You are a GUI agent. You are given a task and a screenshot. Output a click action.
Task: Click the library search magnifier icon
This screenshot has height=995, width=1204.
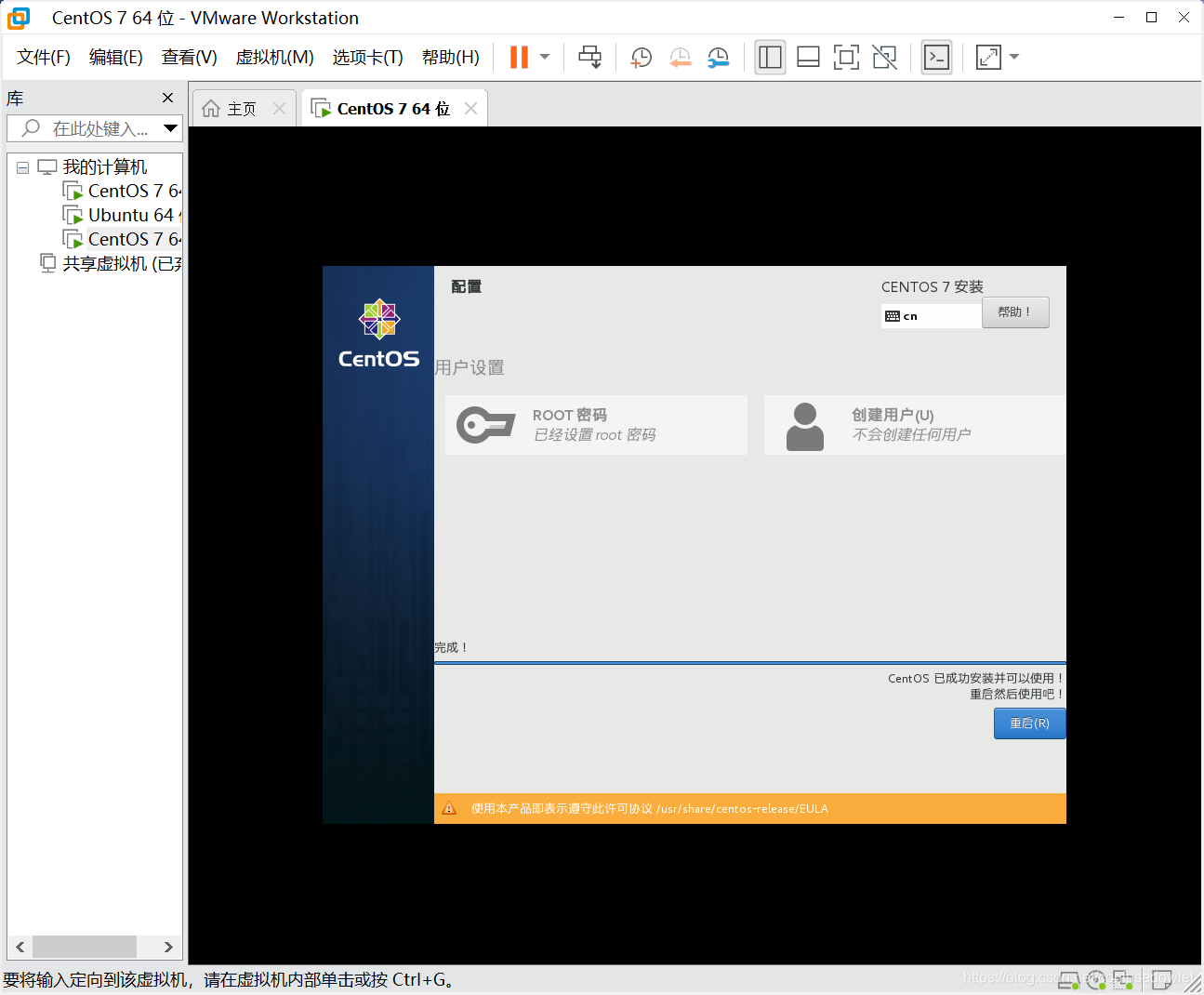(31, 128)
